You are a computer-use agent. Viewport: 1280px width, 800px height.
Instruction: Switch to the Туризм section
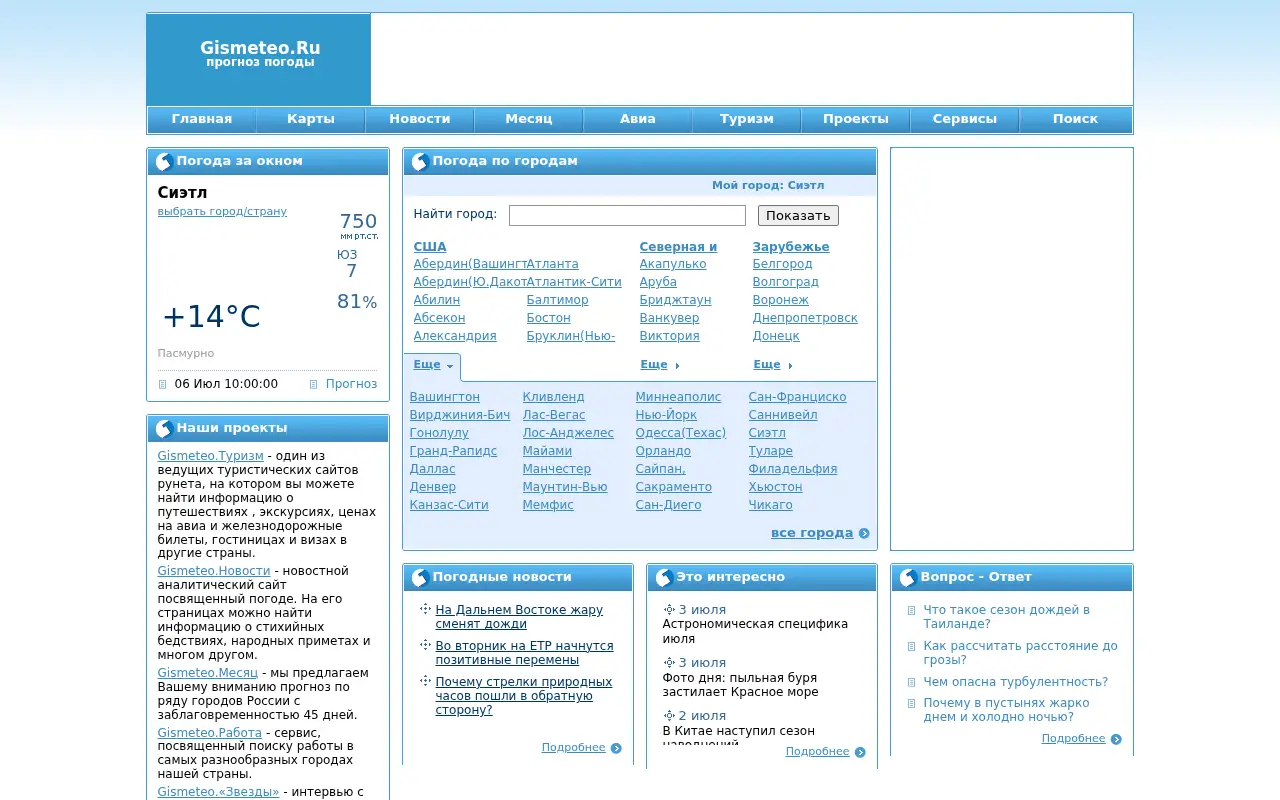747,119
